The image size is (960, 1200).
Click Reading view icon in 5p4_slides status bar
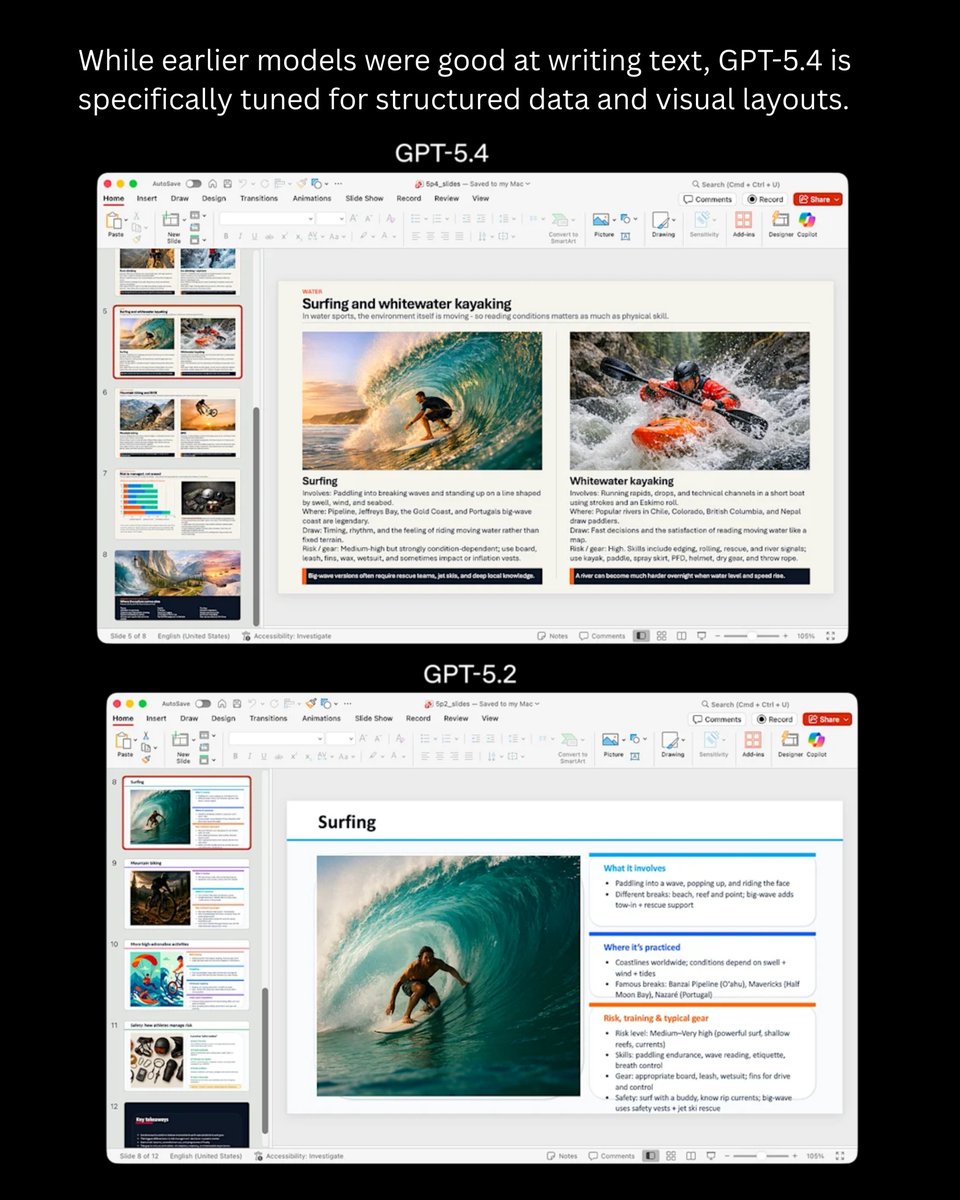coord(681,636)
